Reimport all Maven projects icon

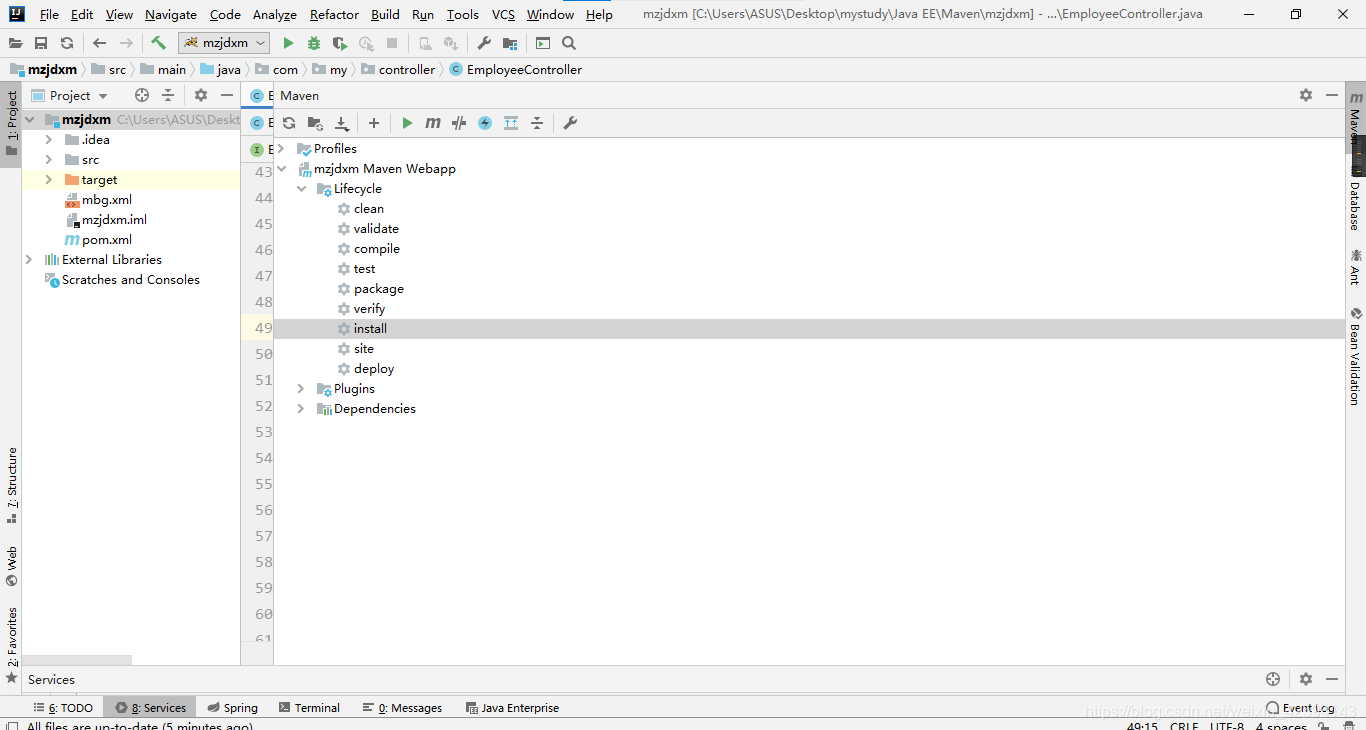pyautogui.click(x=289, y=123)
